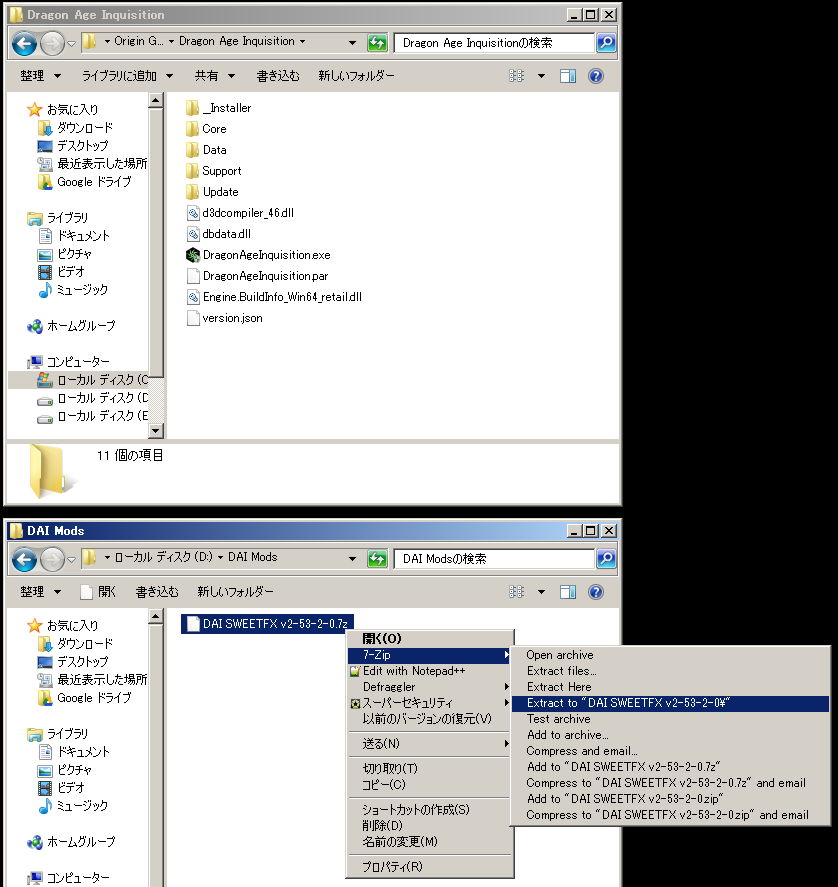This screenshot has height=887, width=838.
Task: Choose Extract files... in 7-Zip submenu
Action: pyautogui.click(x=670, y=671)
